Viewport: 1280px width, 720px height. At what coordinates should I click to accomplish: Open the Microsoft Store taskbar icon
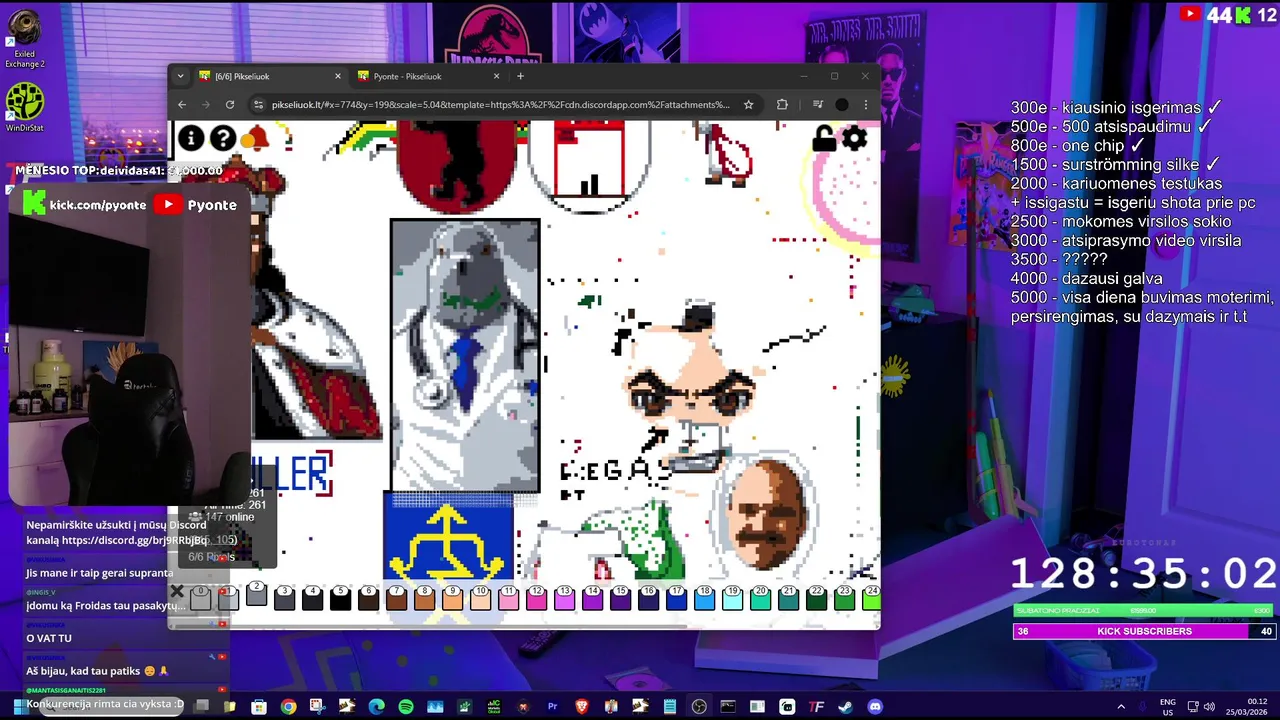[x=259, y=707]
